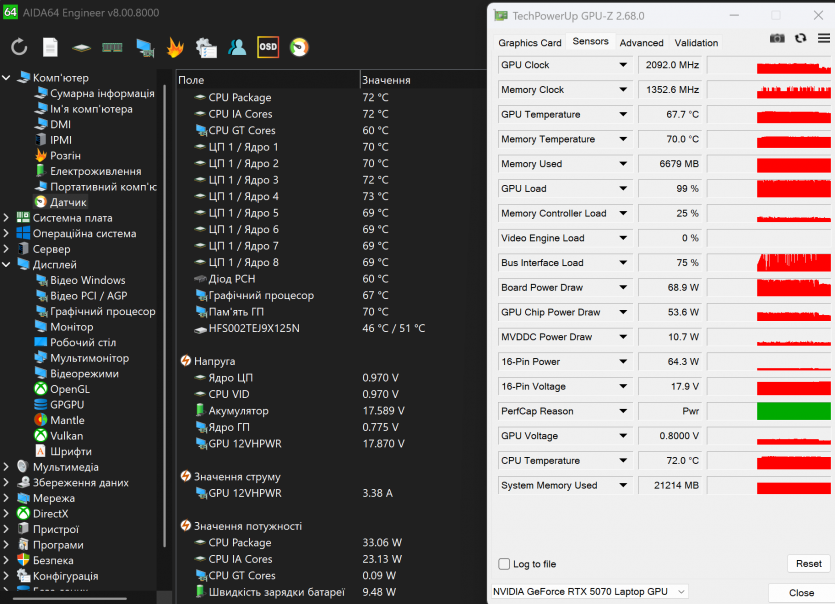Image resolution: width=835 pixels, height=604 pixels.
Task: Open the GPU Clock sensor dropdown
Action: pyautogui.click(x=623, y=65)
